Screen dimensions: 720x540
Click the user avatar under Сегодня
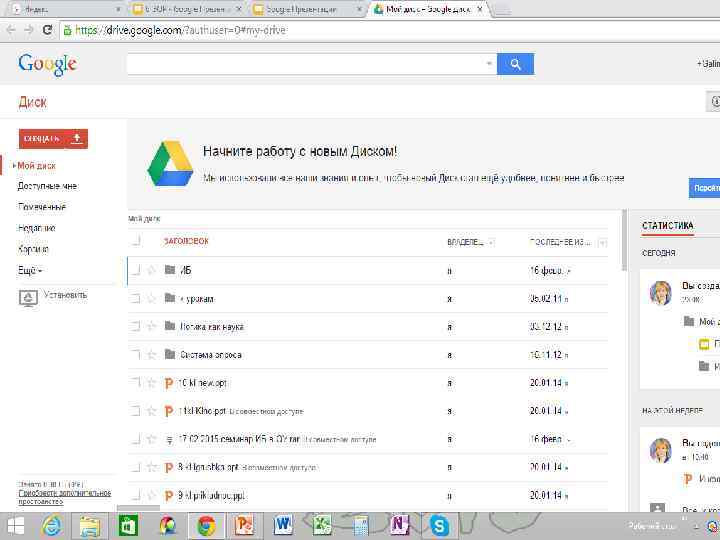coord(661,293)
